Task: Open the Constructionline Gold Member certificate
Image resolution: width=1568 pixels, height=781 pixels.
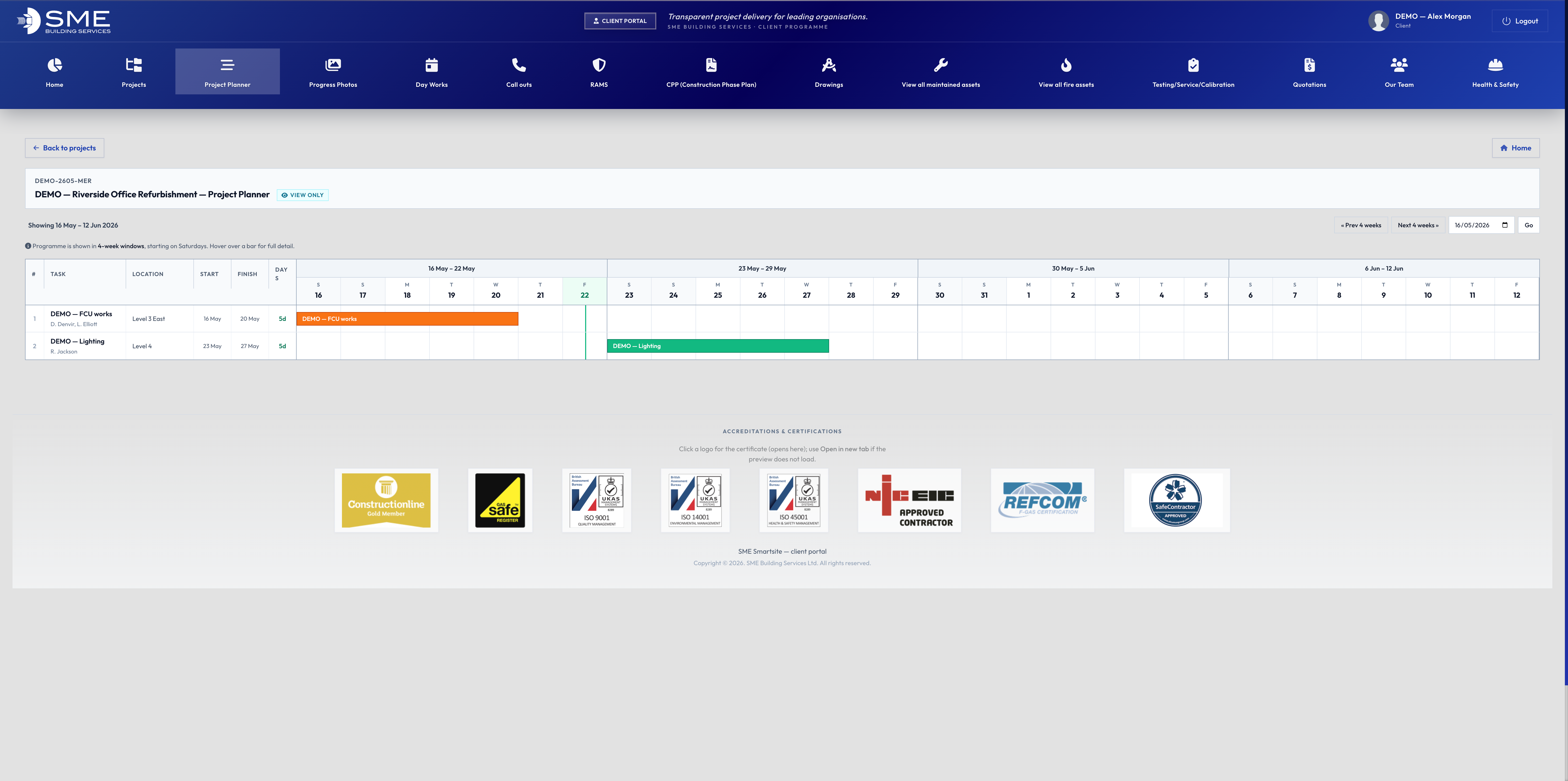Action: (x=386, y=500)
